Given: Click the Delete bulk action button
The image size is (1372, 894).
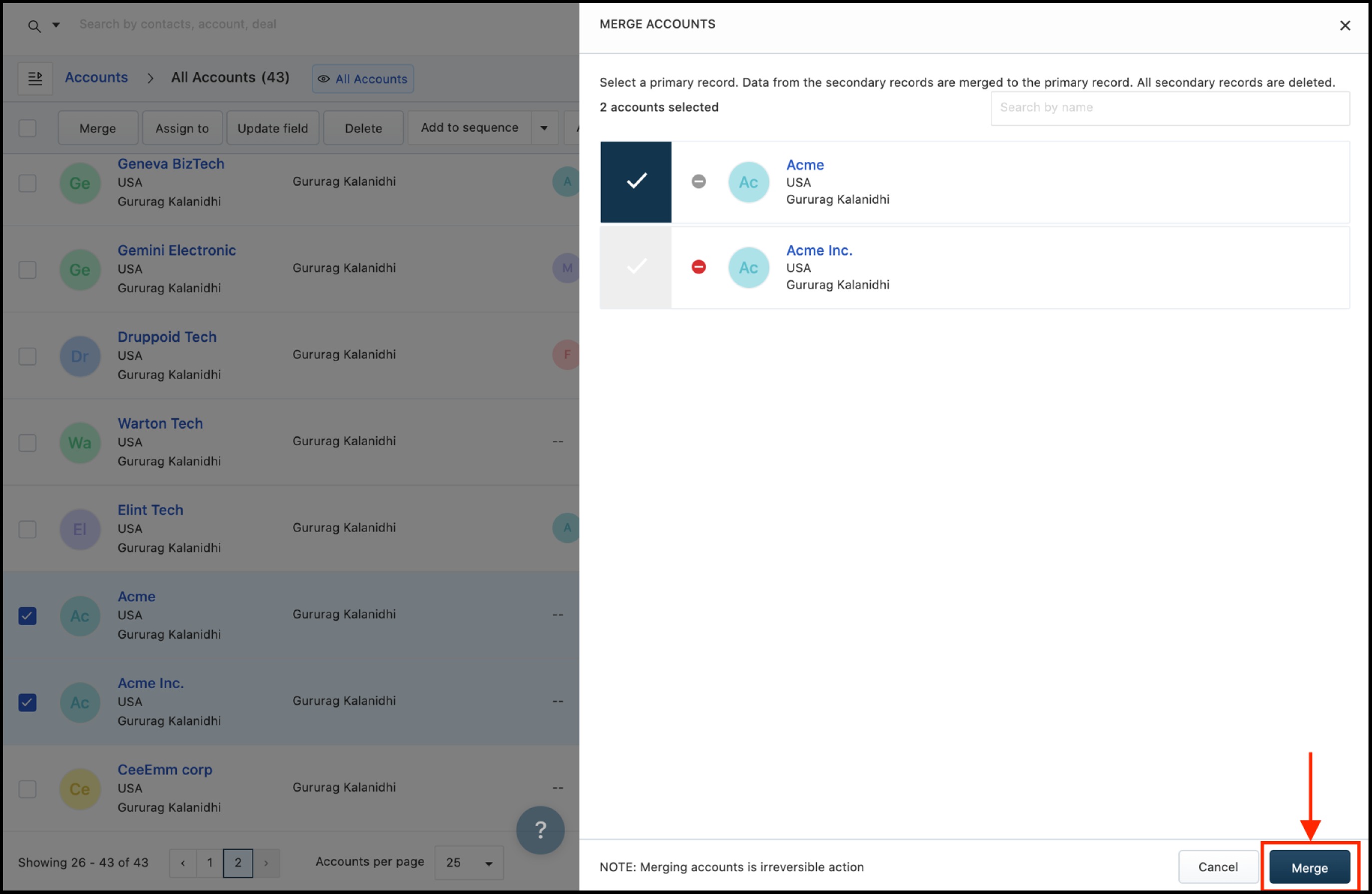Looking at the screenshot, I should (363, 128).
